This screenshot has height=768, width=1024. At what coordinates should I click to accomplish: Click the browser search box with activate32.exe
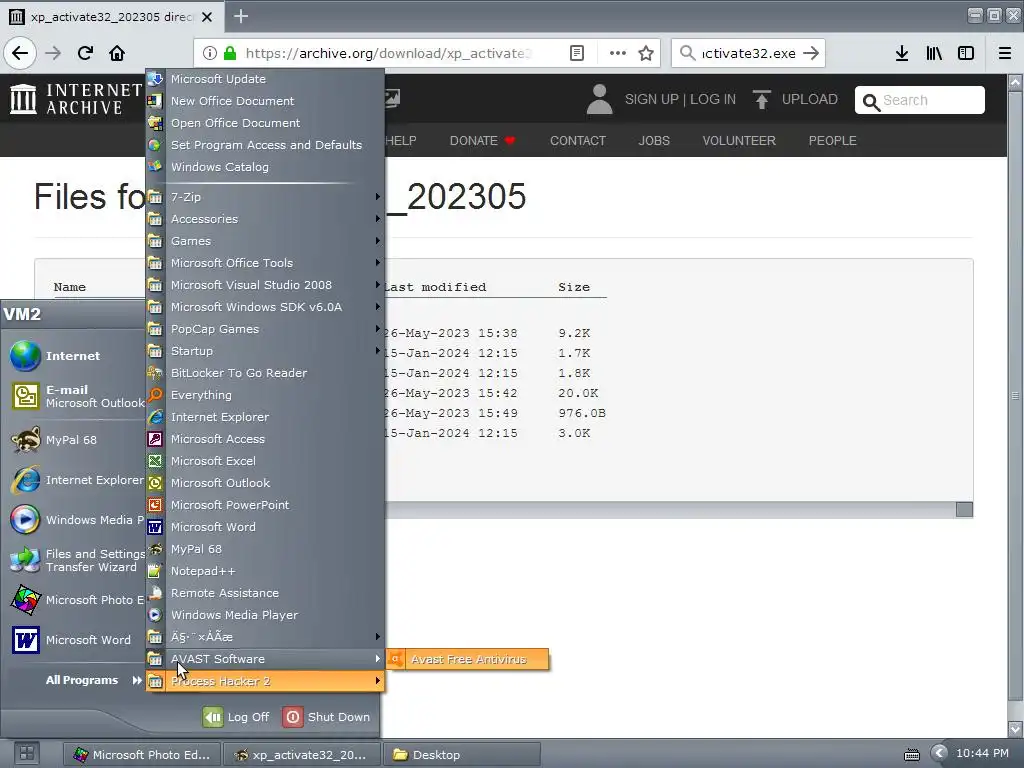[748, 53]
